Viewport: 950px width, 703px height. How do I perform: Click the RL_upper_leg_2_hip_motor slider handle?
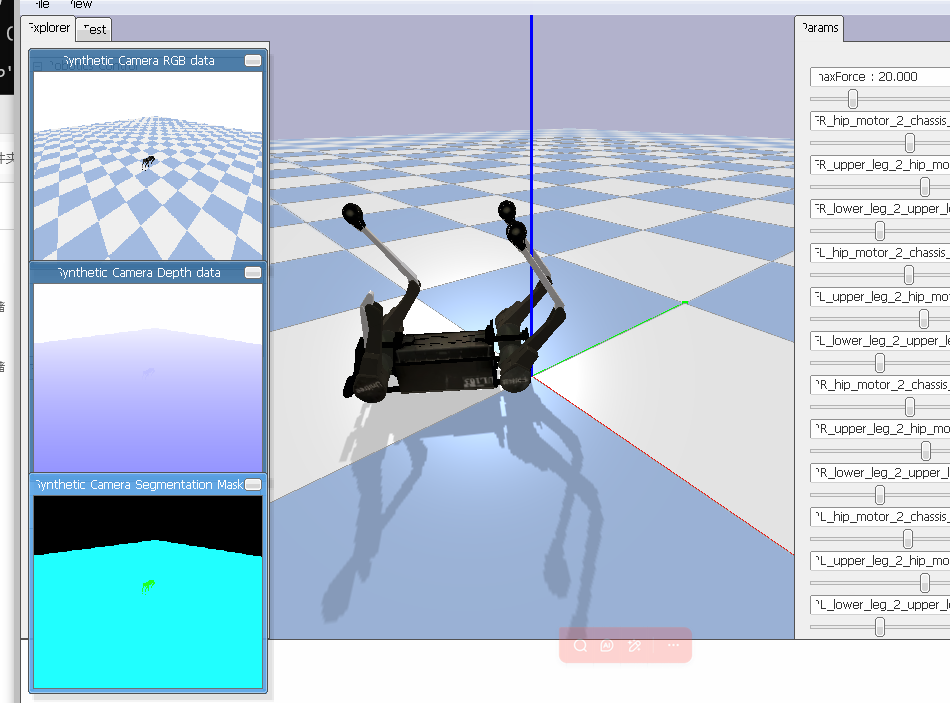pos(925,583)
